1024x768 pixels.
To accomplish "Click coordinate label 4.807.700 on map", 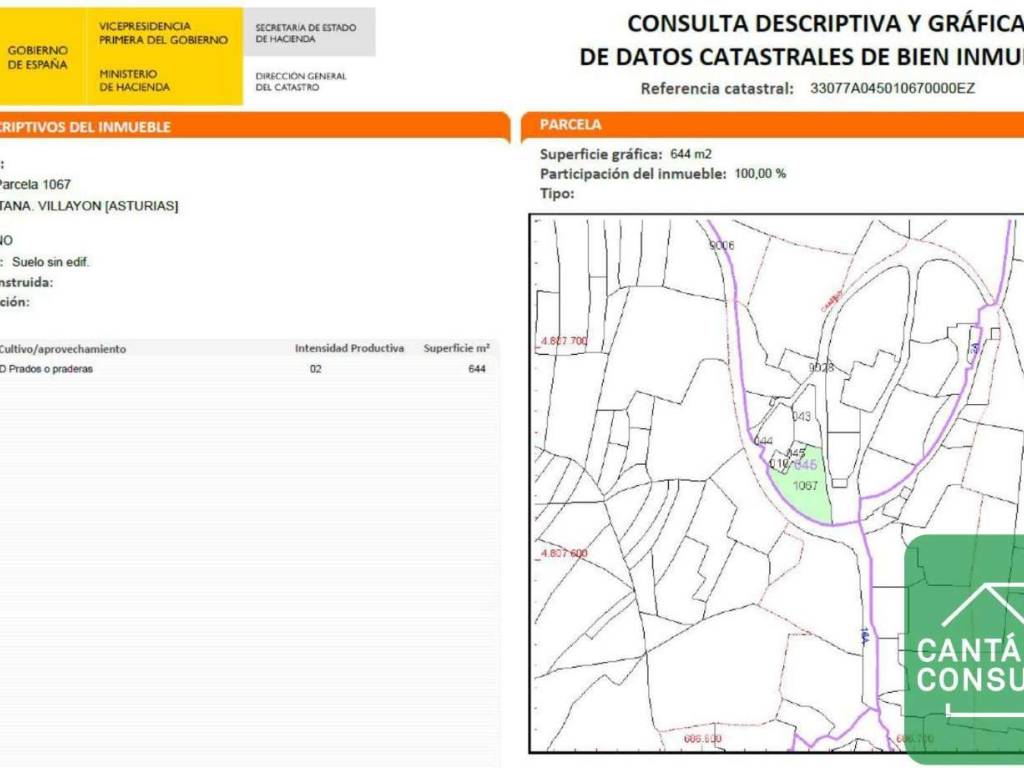I will tap(564, 341).
